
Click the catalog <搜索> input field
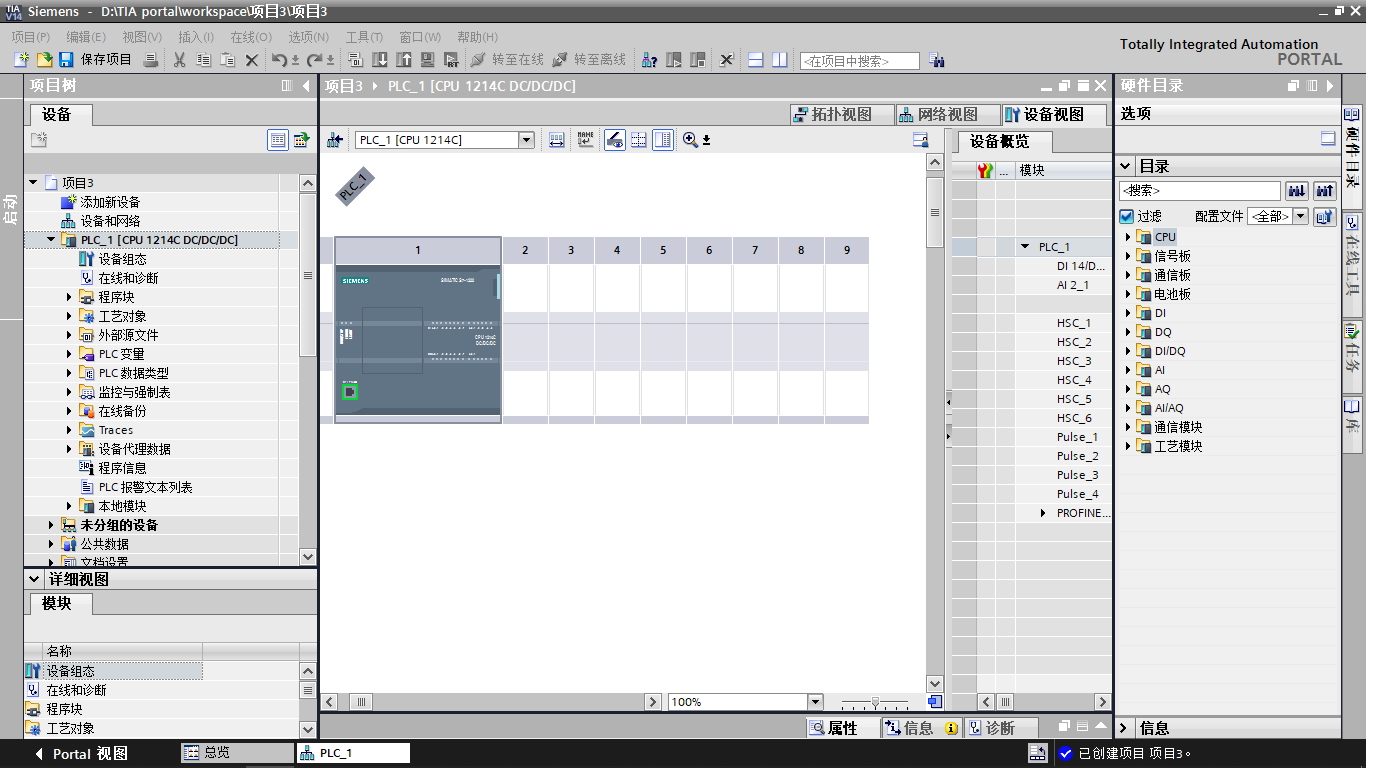coord(1200,190)
